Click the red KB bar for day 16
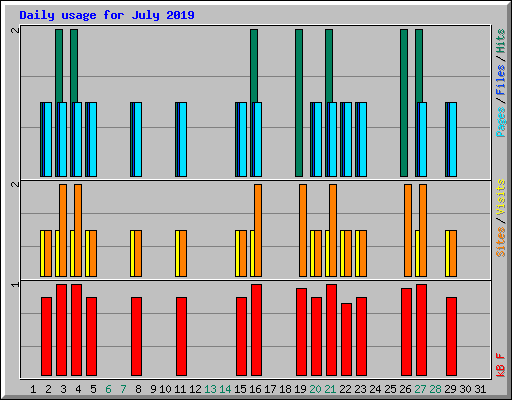 (x=256, y=330)
